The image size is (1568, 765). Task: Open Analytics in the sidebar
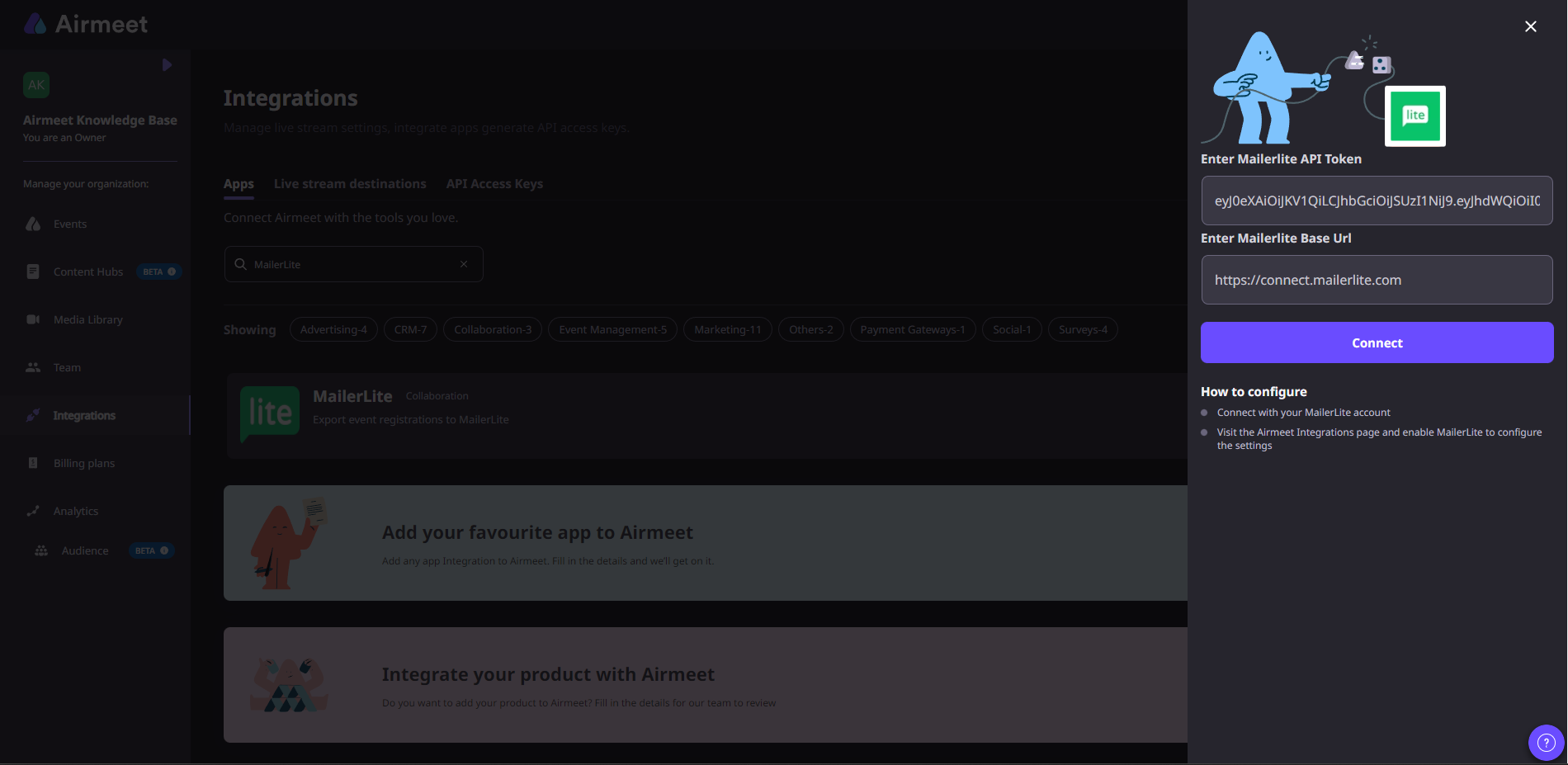[x=76, y=512]
